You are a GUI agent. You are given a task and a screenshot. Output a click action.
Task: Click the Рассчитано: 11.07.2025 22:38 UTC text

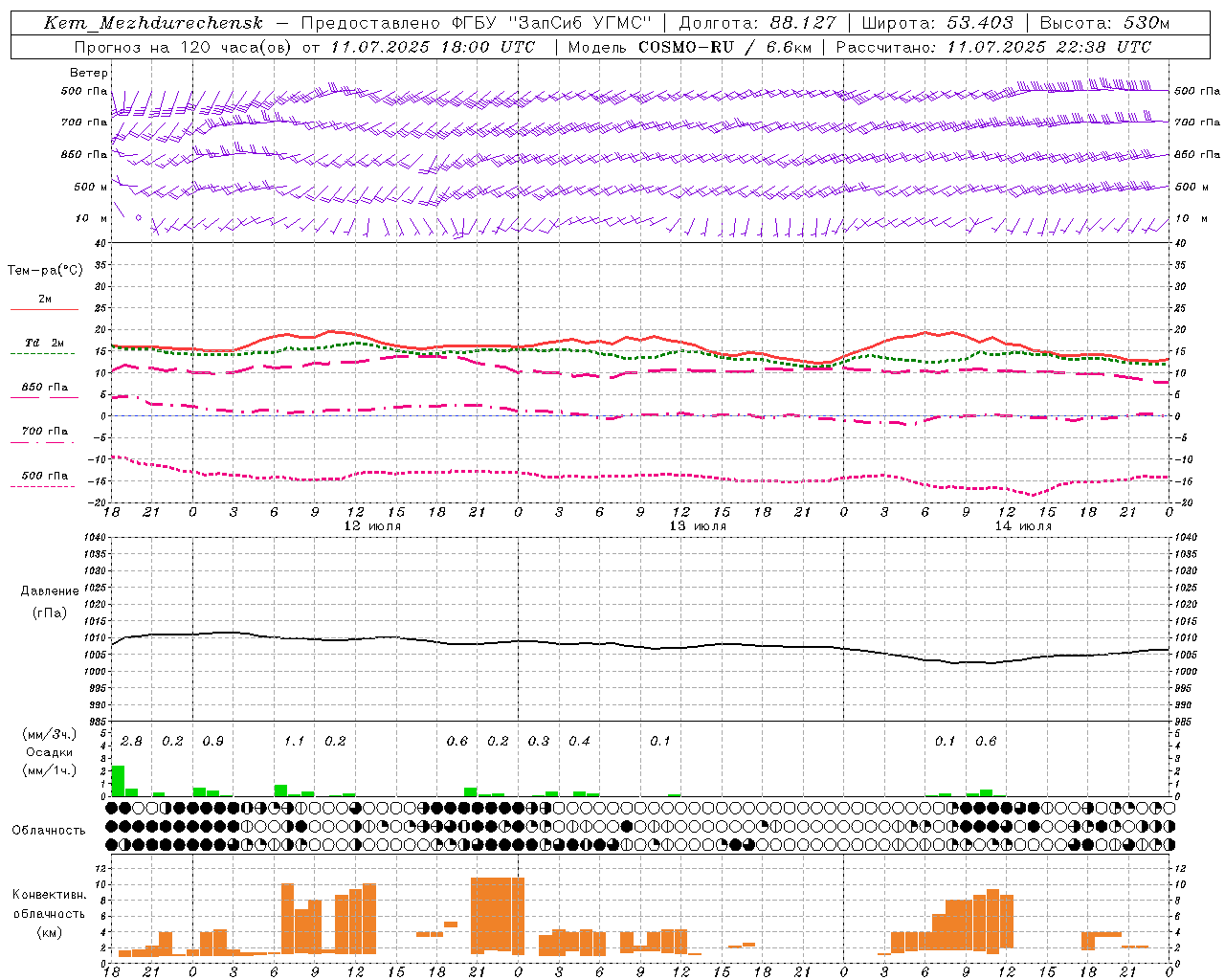[x=993, y=47]
